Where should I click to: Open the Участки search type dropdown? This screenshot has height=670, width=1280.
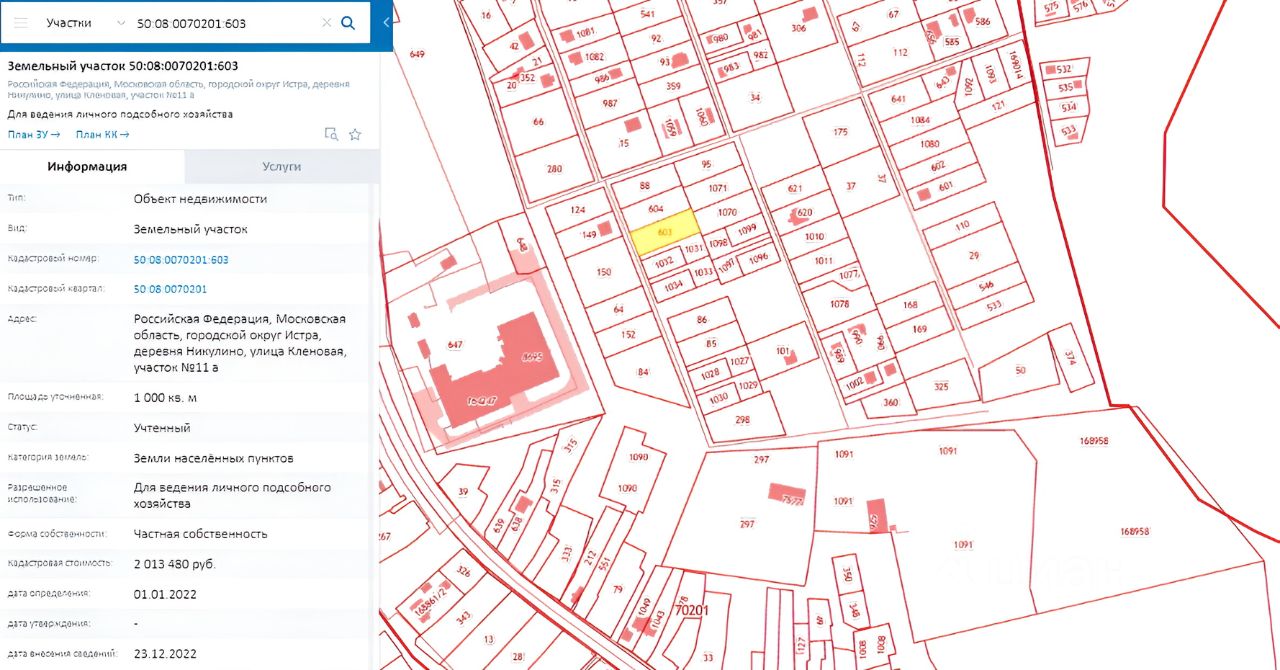coord(85,22)
